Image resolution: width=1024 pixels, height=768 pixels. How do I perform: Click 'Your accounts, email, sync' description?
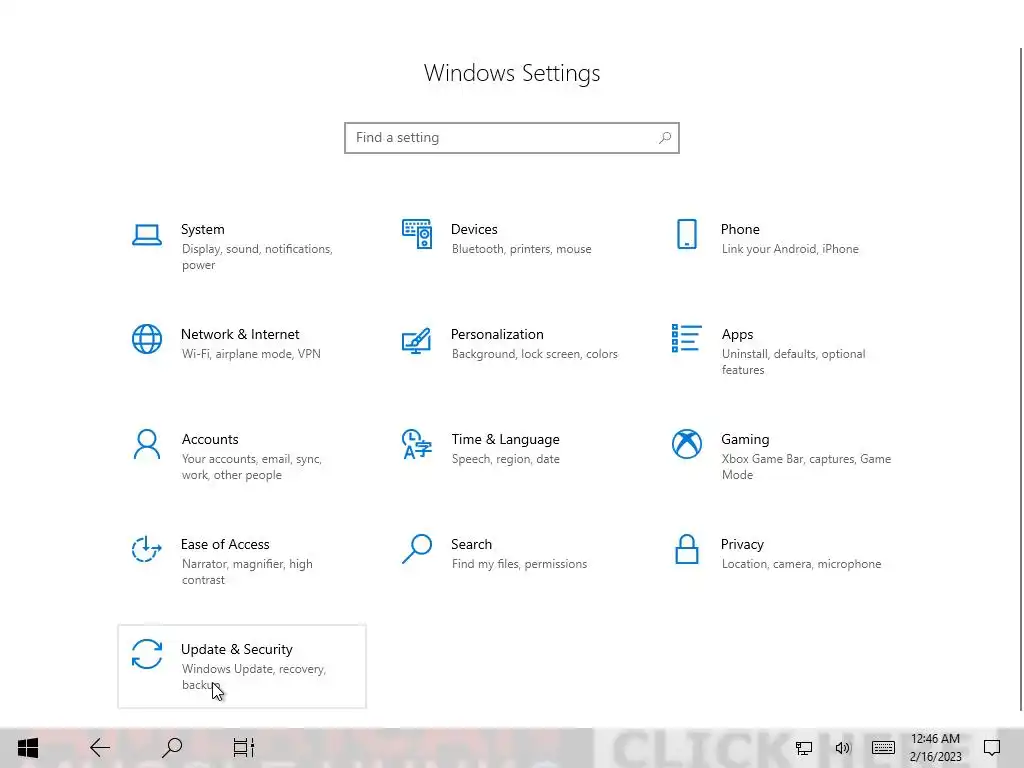pos(251,467)
